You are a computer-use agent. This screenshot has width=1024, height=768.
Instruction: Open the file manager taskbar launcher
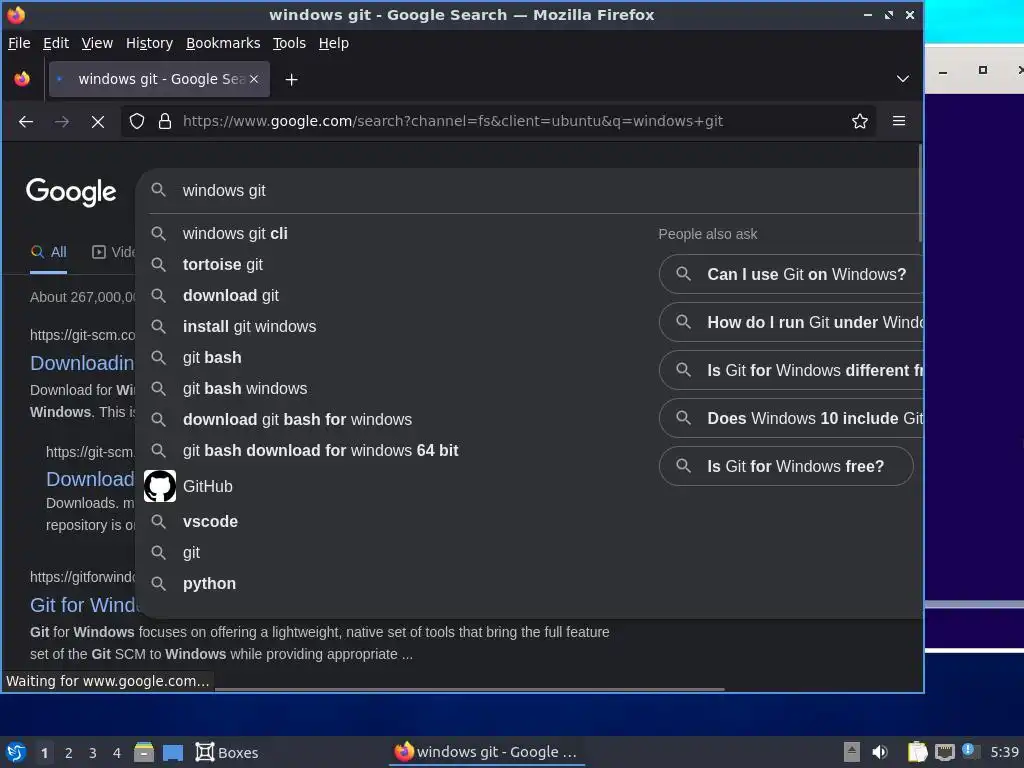point(144,752)
